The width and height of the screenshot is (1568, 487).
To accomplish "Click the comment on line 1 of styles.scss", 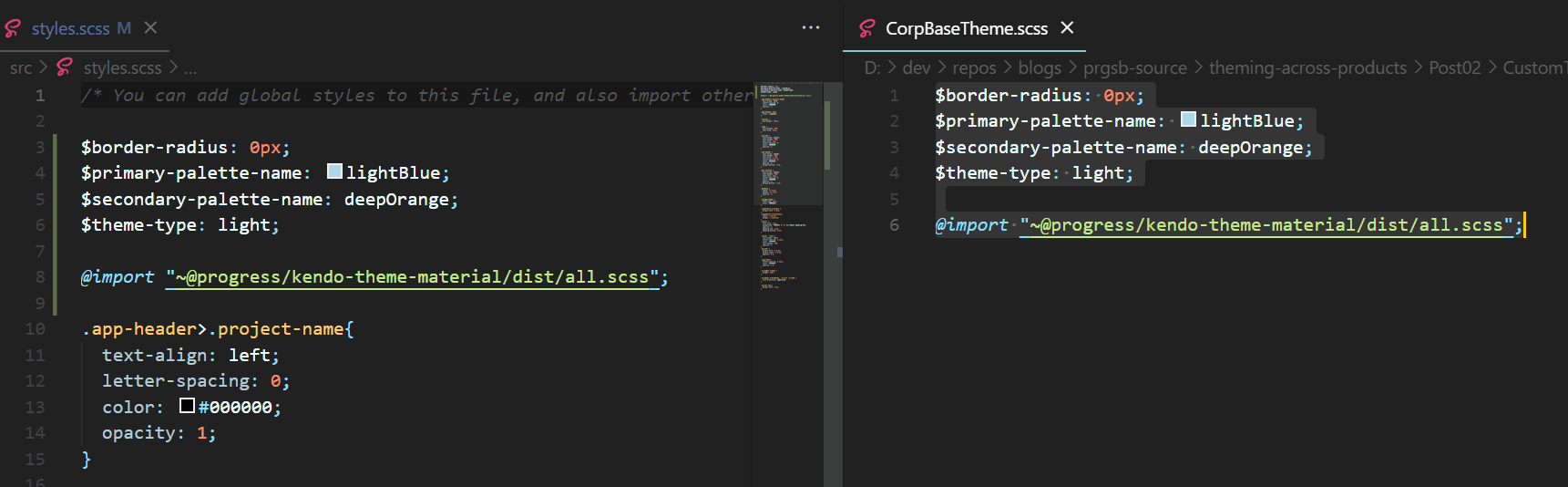I will pyautogui.click(x=417, y=96).
